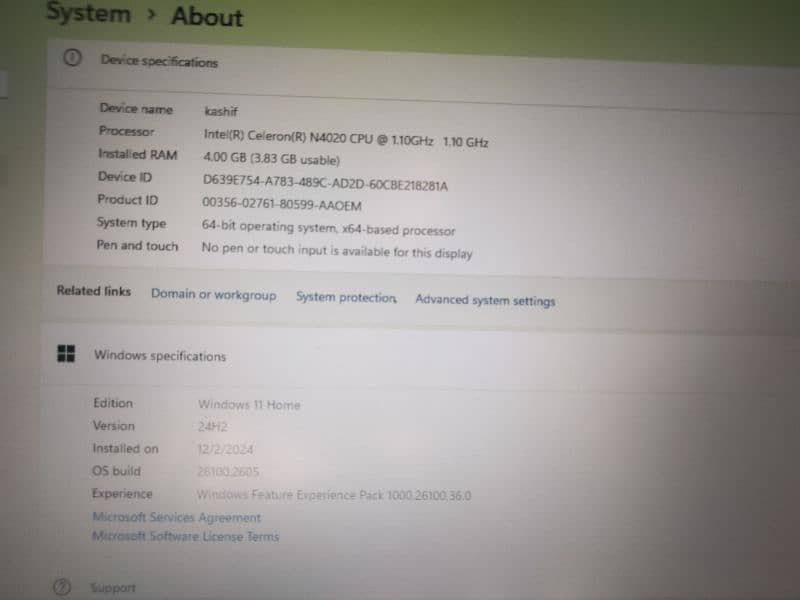Click the Processor label

click(x=126, y=131)
